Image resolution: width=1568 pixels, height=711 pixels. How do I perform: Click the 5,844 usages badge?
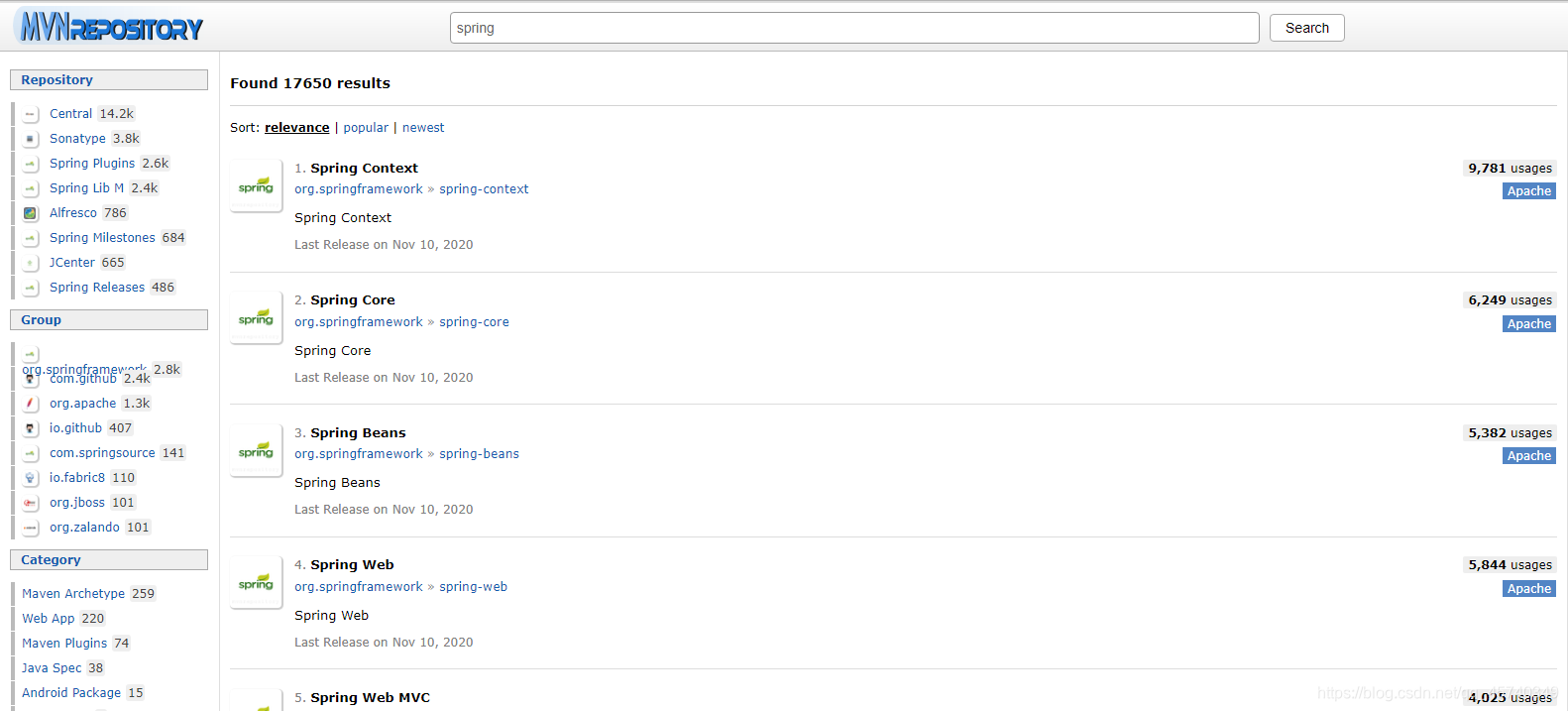(x=1510, y=565)
